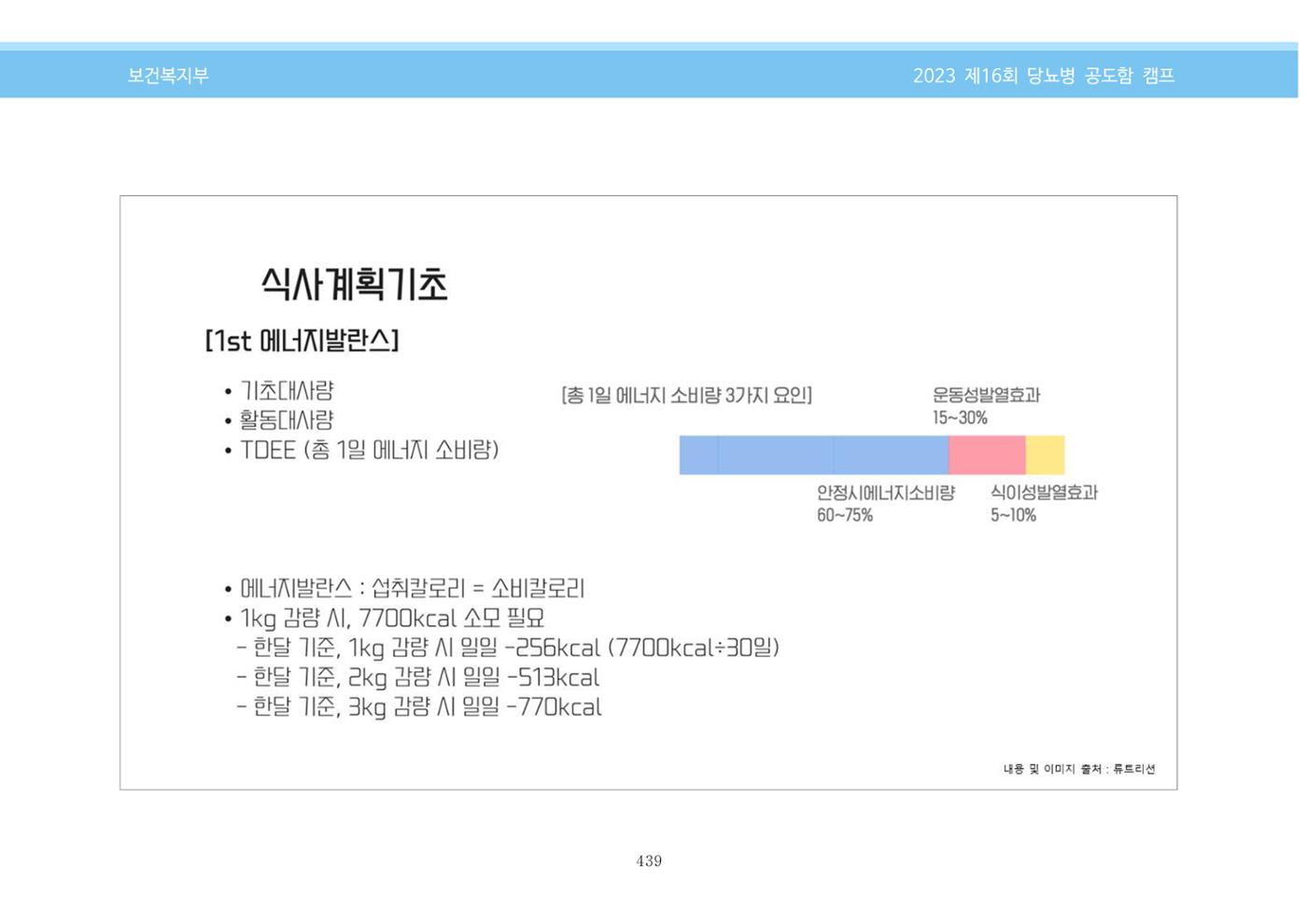Click the 2kg 감량 시 일일 -513kcal line

click(418, 678)
